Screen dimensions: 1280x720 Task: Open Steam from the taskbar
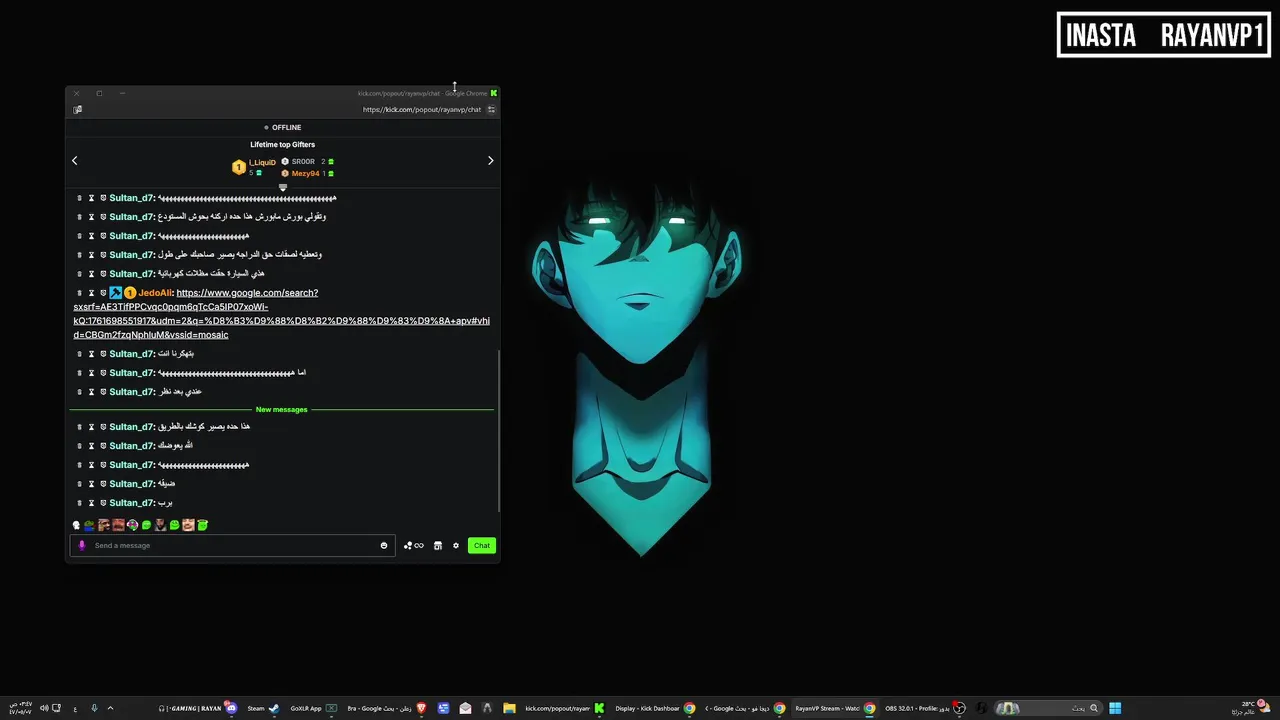[x=263, y=708]
